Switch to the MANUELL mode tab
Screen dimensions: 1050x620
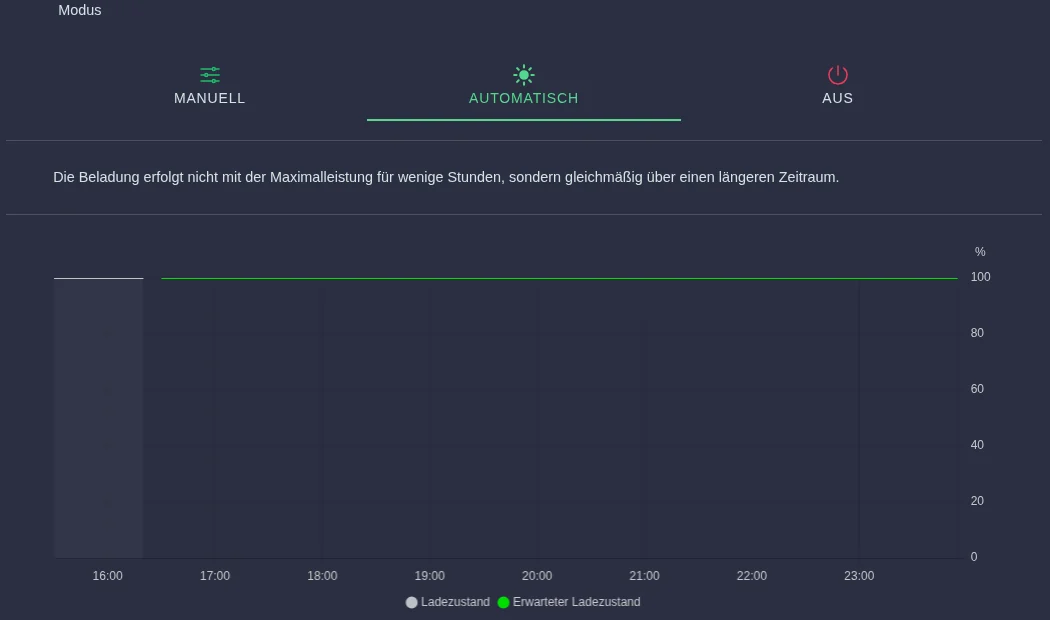(210, 87)
